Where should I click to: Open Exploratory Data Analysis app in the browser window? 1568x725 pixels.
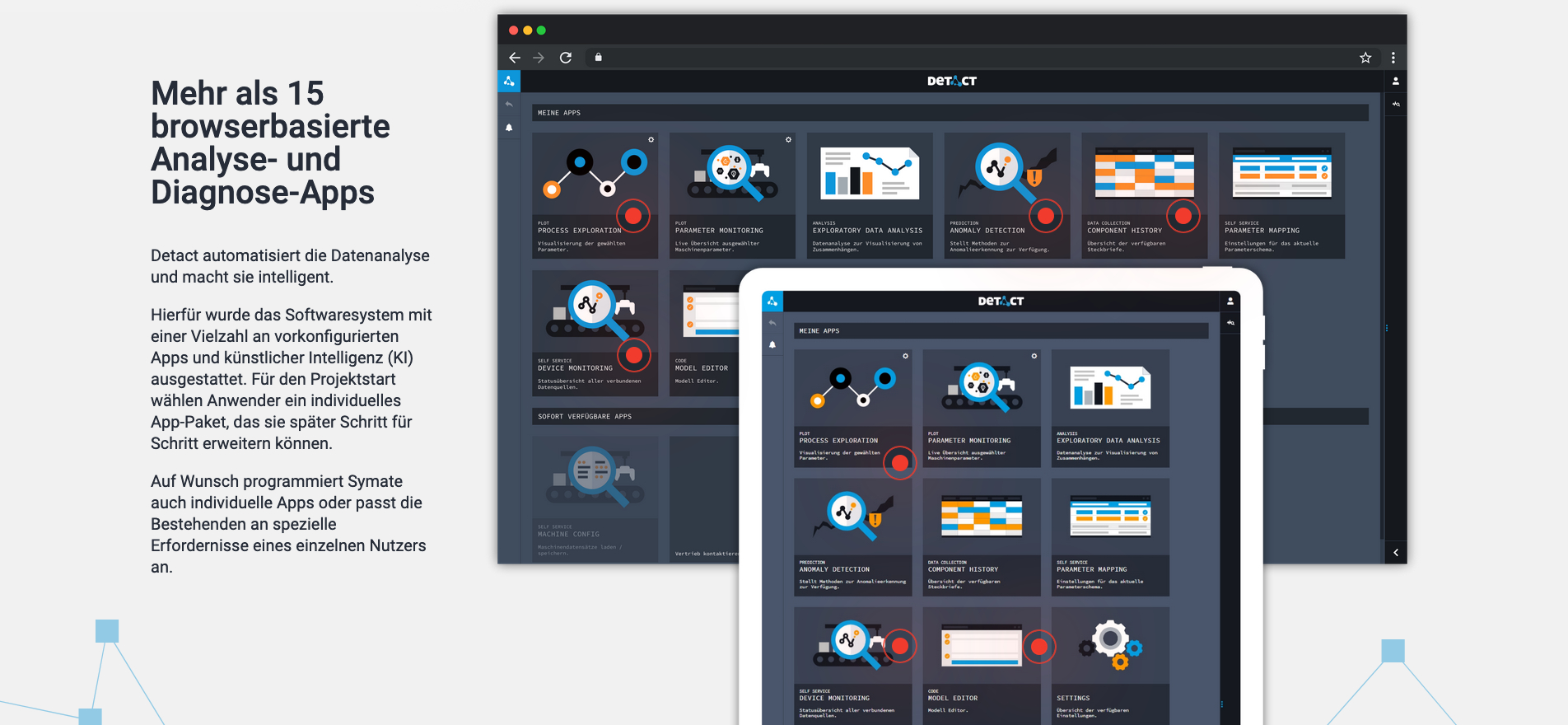(870, 196)
